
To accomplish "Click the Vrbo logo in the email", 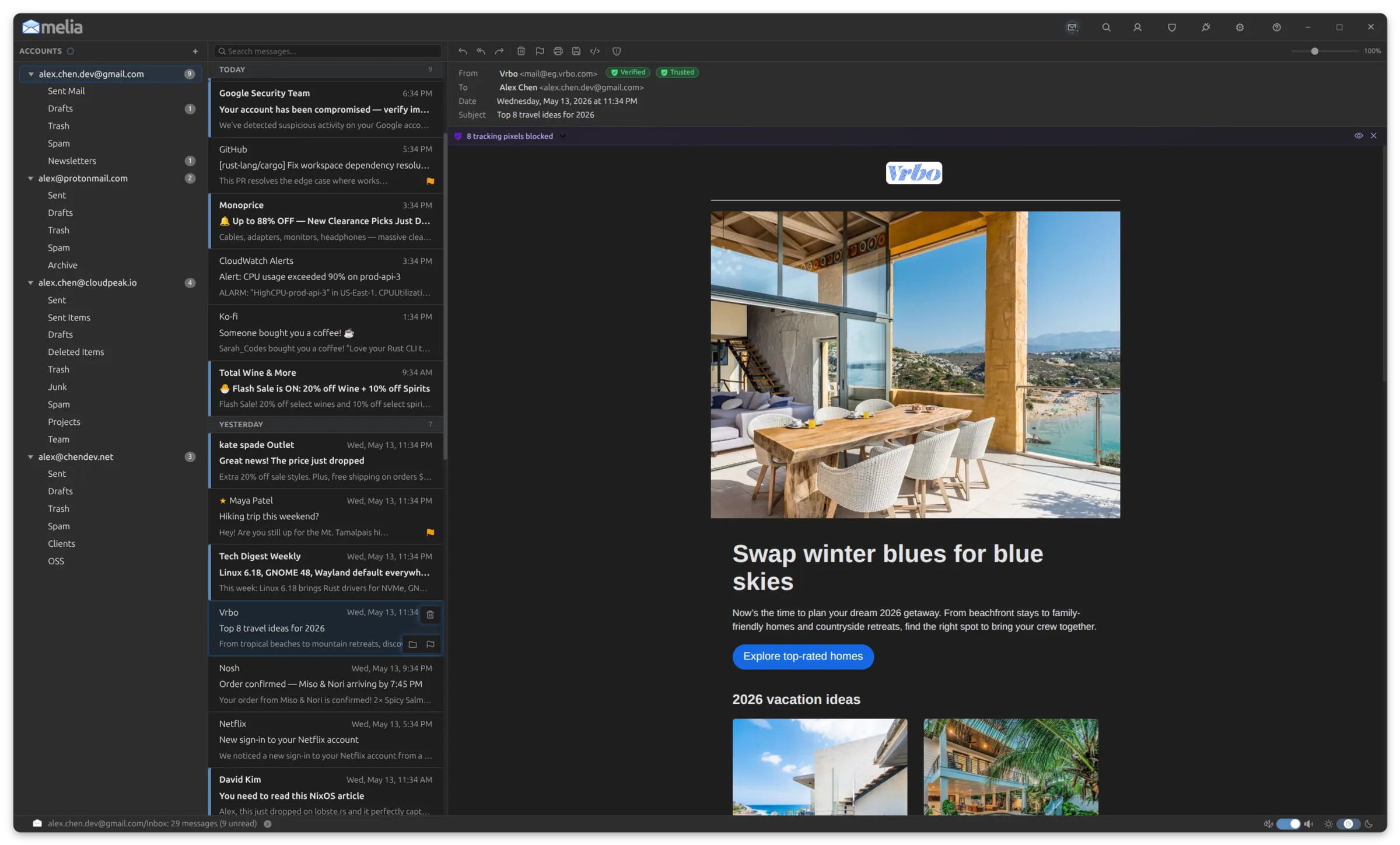I will pos(914,173).
